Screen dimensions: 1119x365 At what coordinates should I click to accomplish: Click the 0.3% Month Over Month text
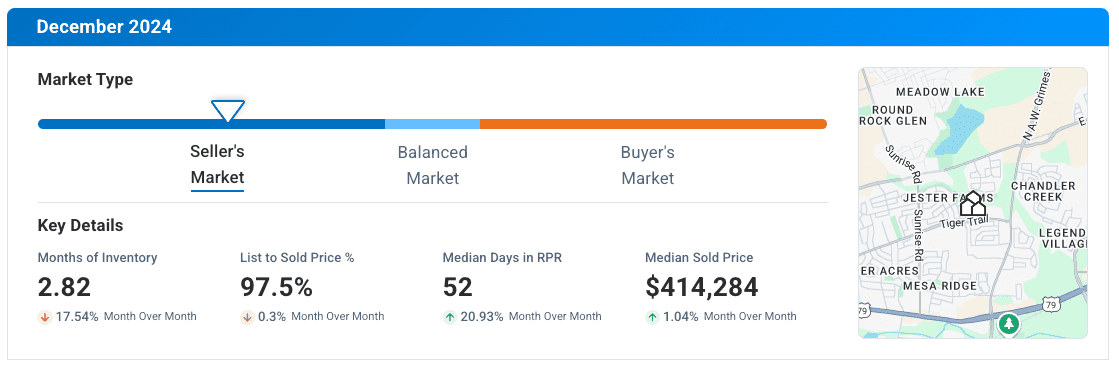(x=320, y=316)
